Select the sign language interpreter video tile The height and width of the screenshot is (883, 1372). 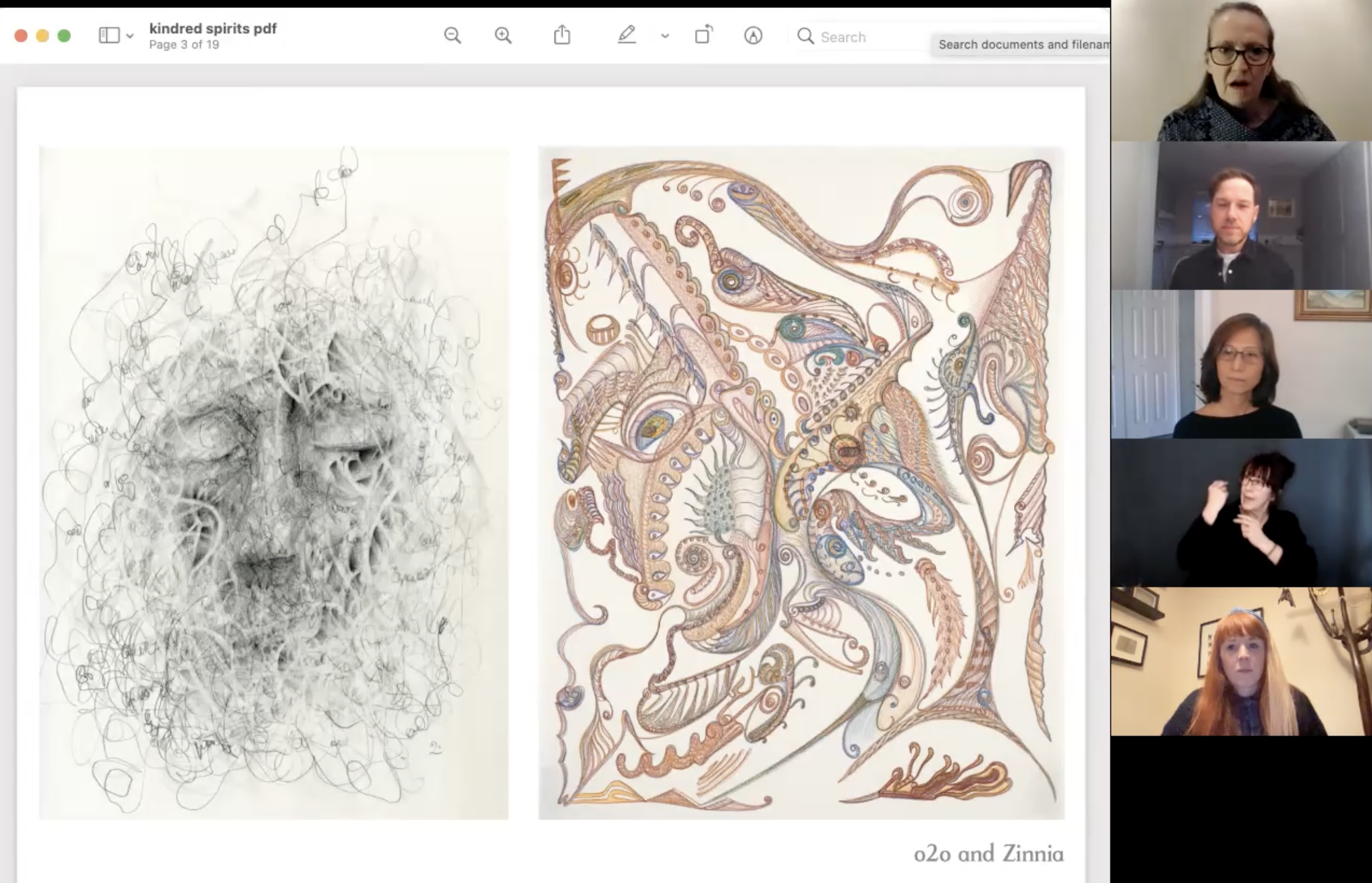pyautogui.click(x=1241, y=513)
